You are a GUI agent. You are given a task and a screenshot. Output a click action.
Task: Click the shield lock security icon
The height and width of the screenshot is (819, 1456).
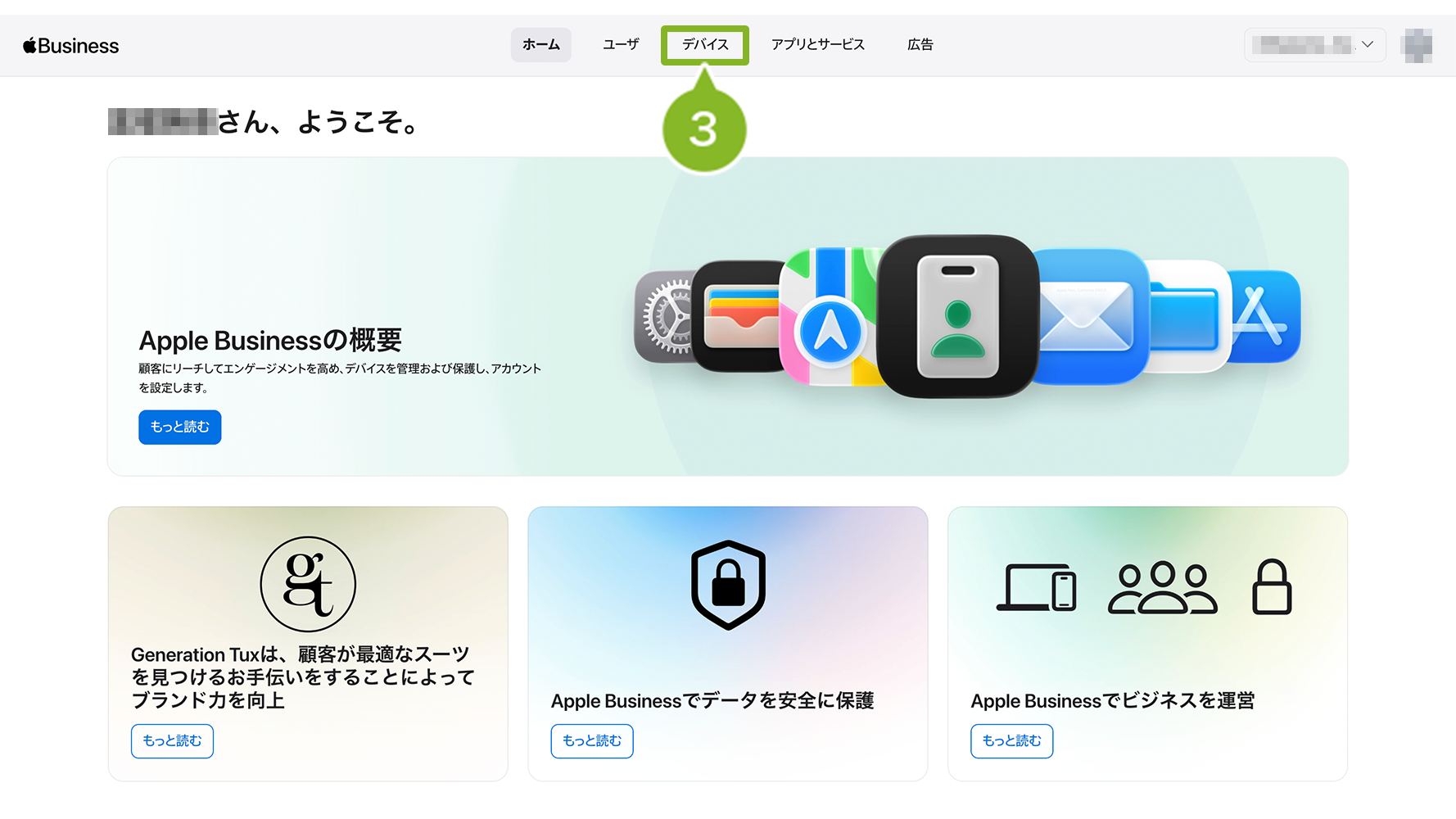click(728, 585)
